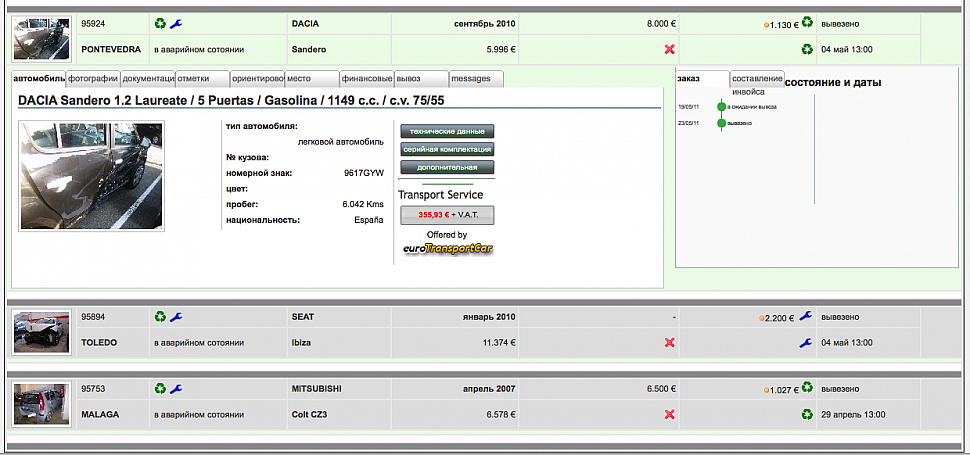
Task: Click the orange dot before 2.200 €
Action: [x=762, y=319]
